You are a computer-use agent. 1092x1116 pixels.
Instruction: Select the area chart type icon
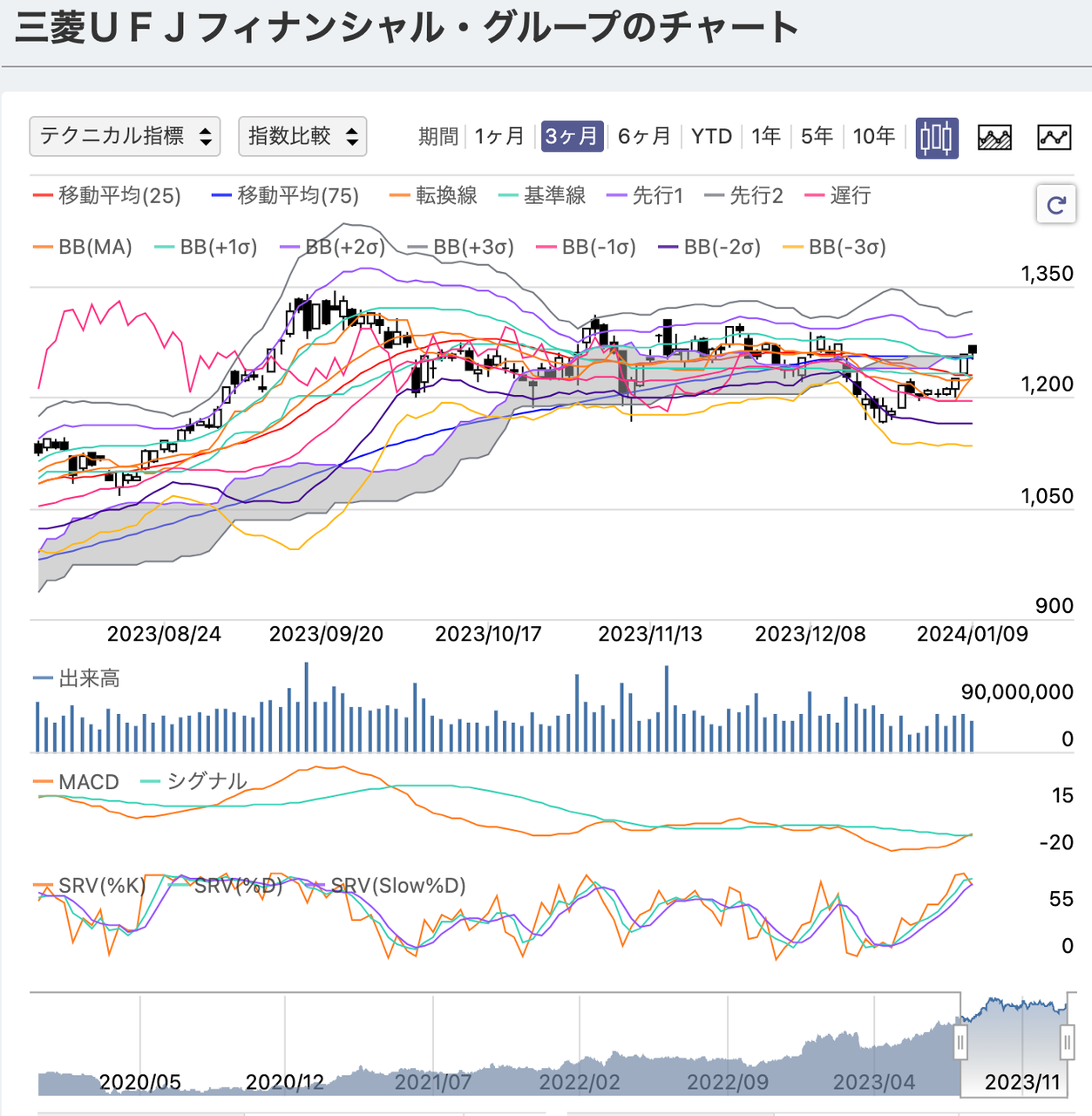pos(994,137)
